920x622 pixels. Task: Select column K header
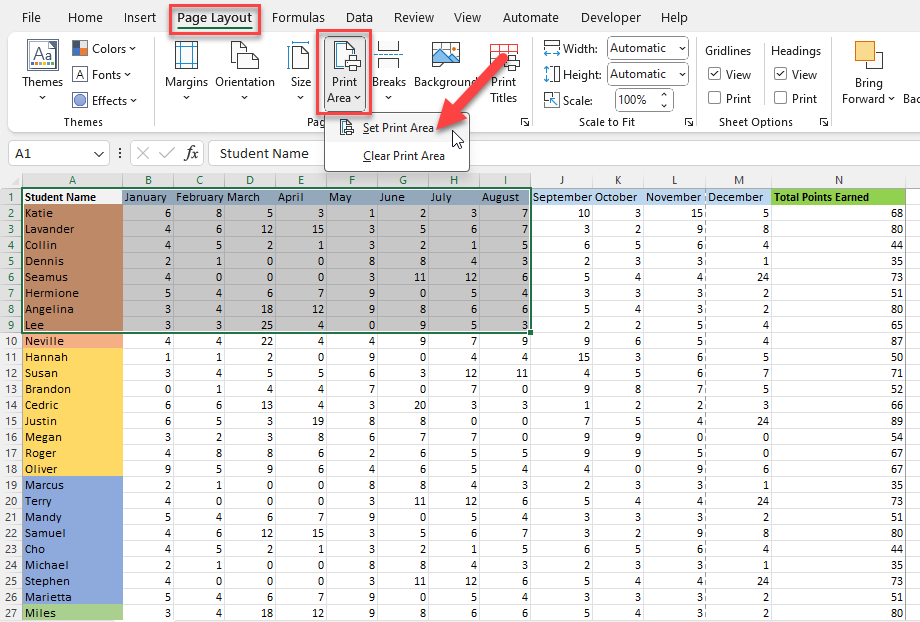(618, 180)
